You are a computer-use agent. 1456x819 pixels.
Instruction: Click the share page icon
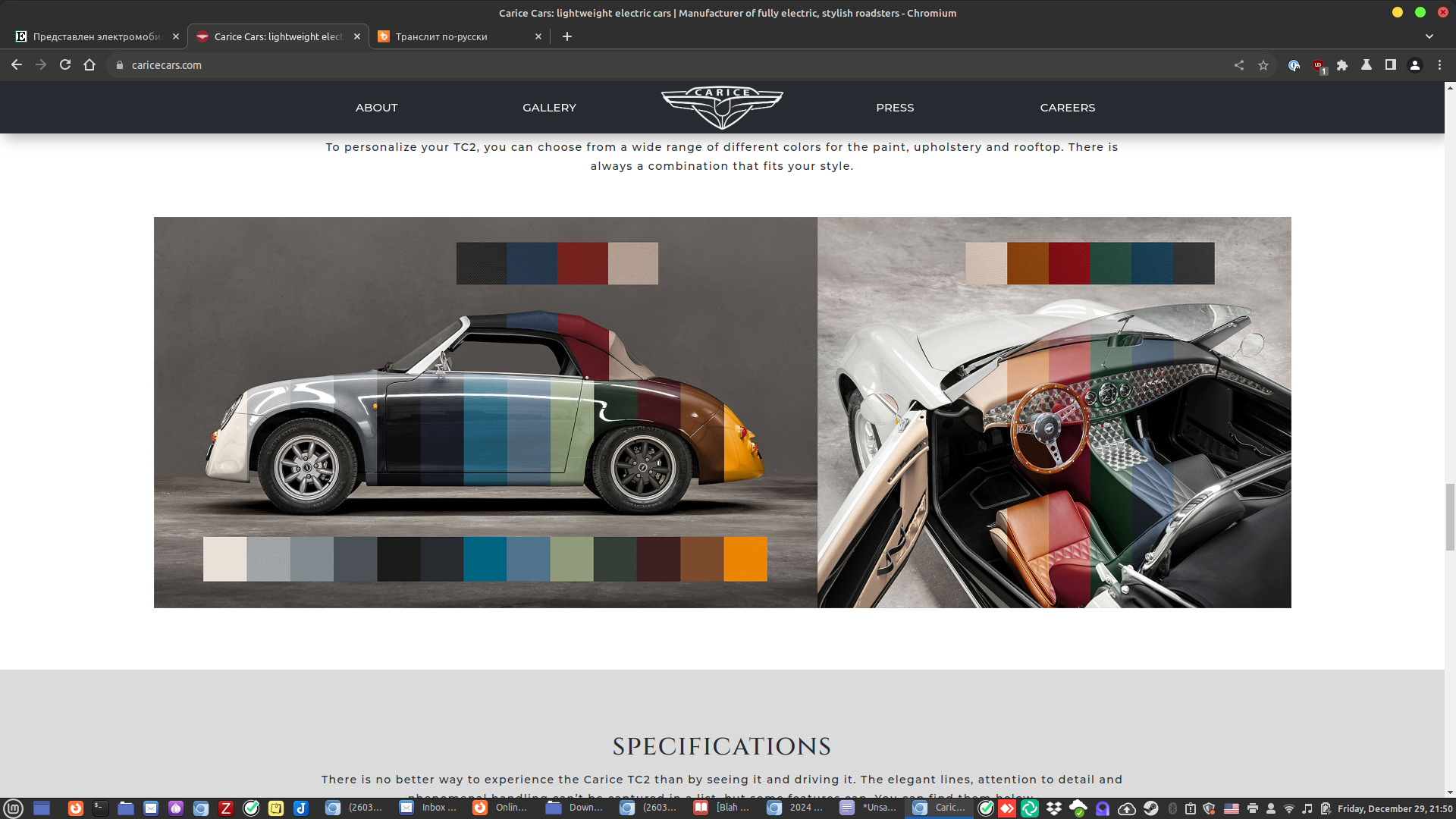click(1239, 65)
